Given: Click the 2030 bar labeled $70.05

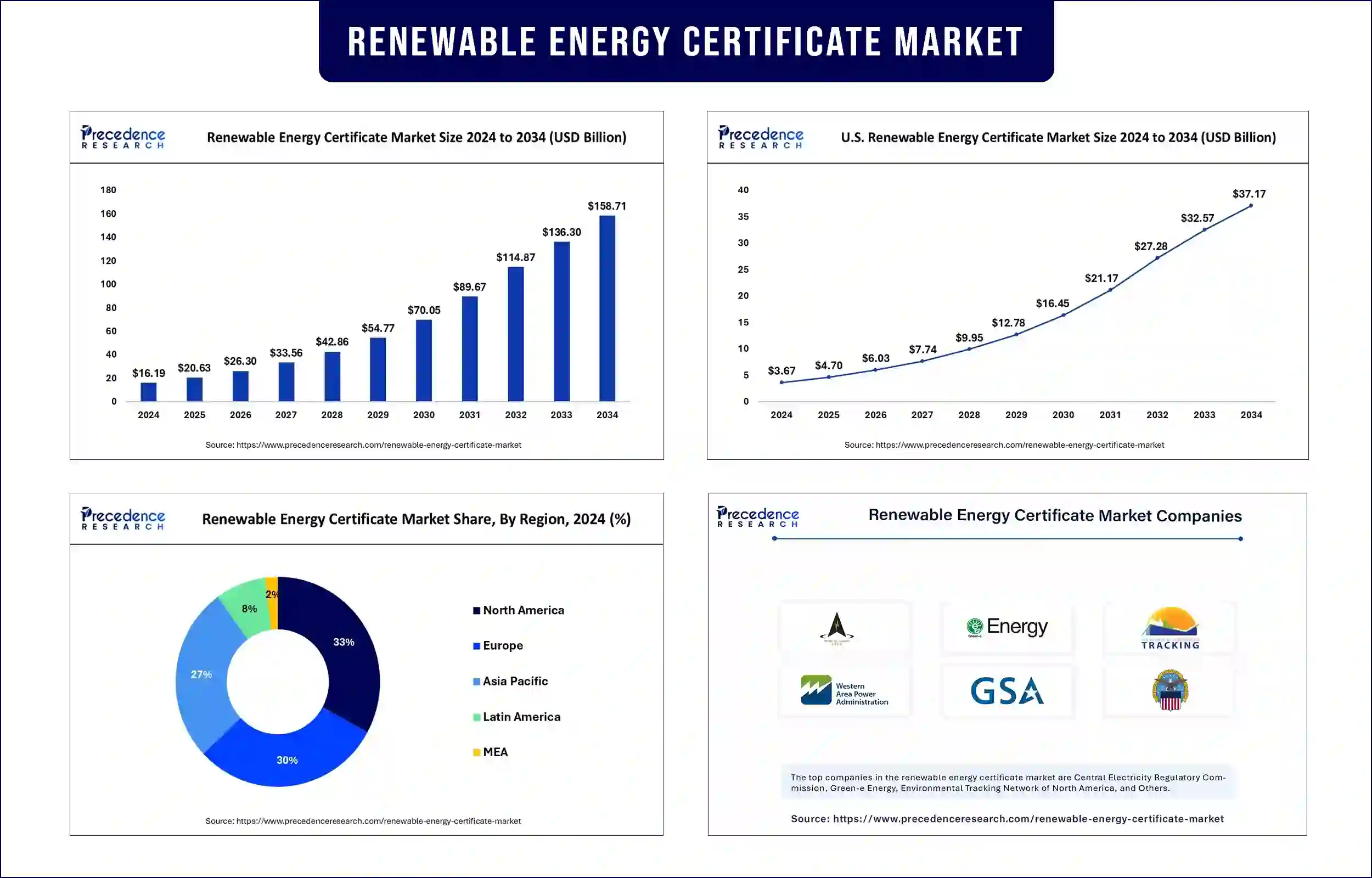Looking at the screenshot, I should [x=424, y=361].
